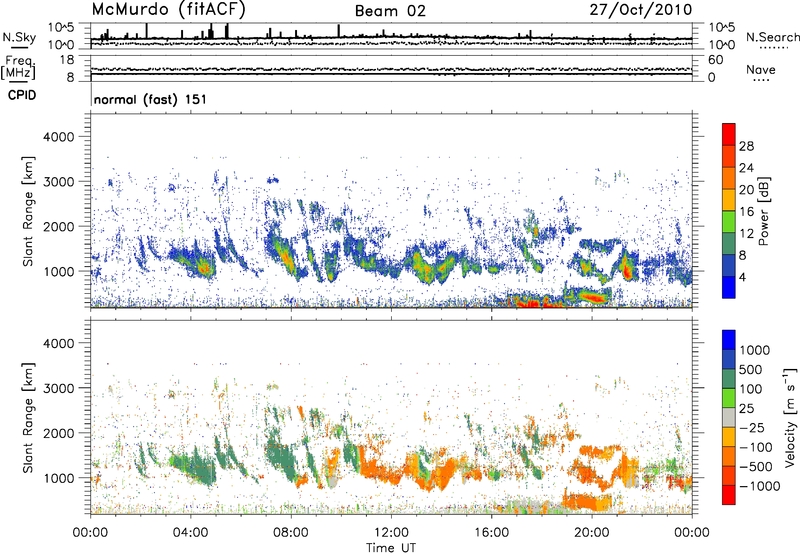The image size is (800, 554).
Task: Click the "18" frequency axis value
Action: (67, 60)
